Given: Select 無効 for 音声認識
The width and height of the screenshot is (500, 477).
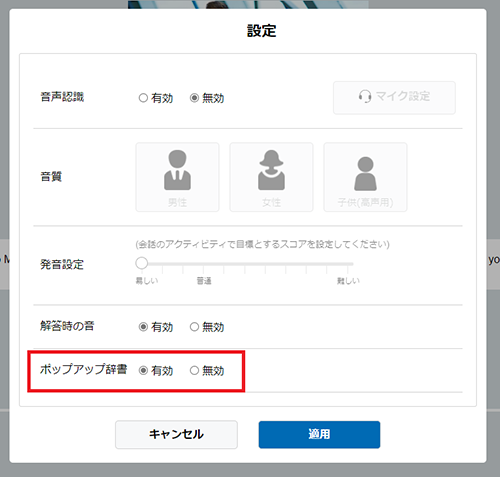Looking at the screenshot, I should click(194, 98).
